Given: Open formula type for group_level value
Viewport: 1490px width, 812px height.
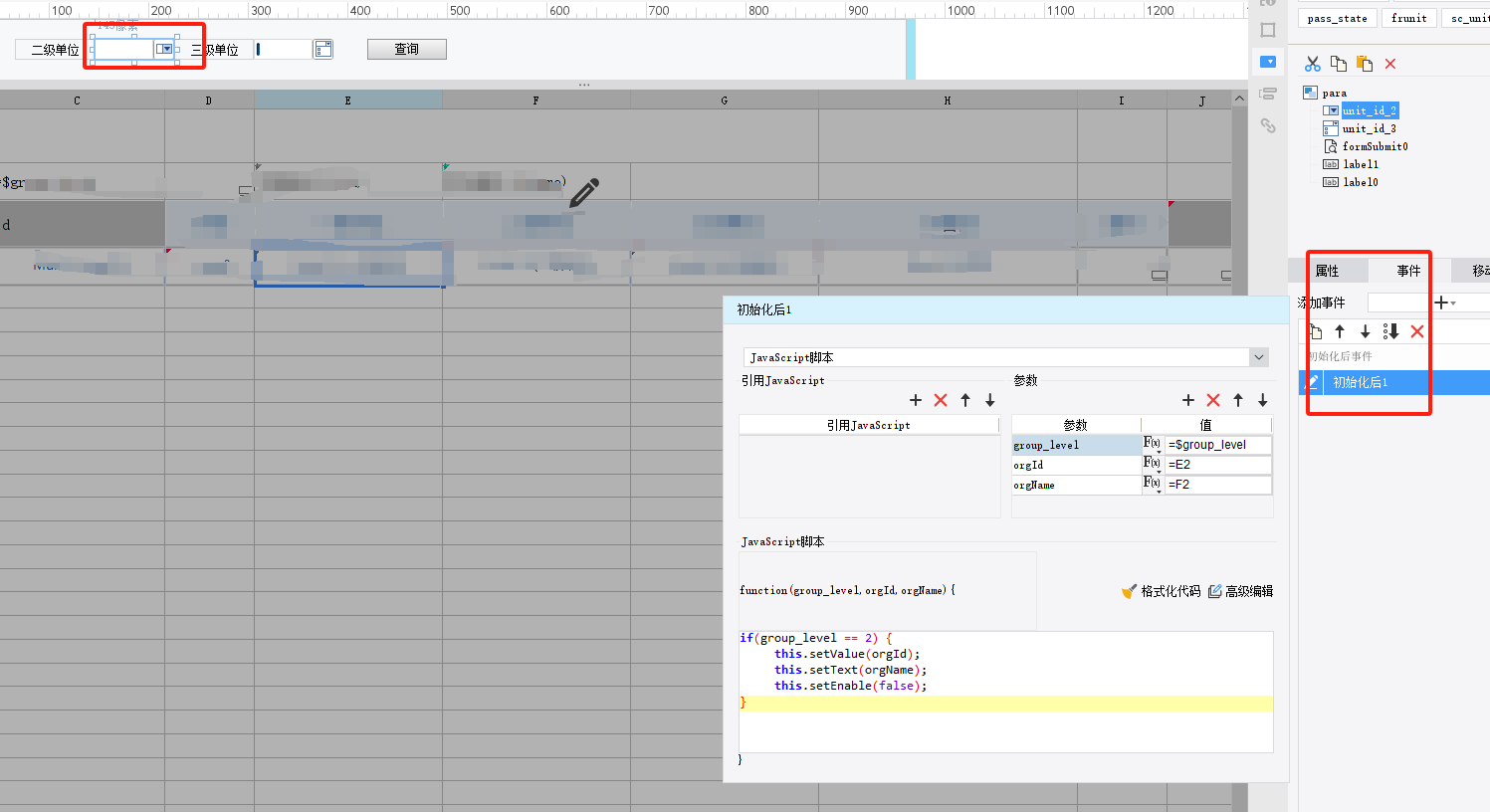Looking at the screenshot, I should [1153, 445].
